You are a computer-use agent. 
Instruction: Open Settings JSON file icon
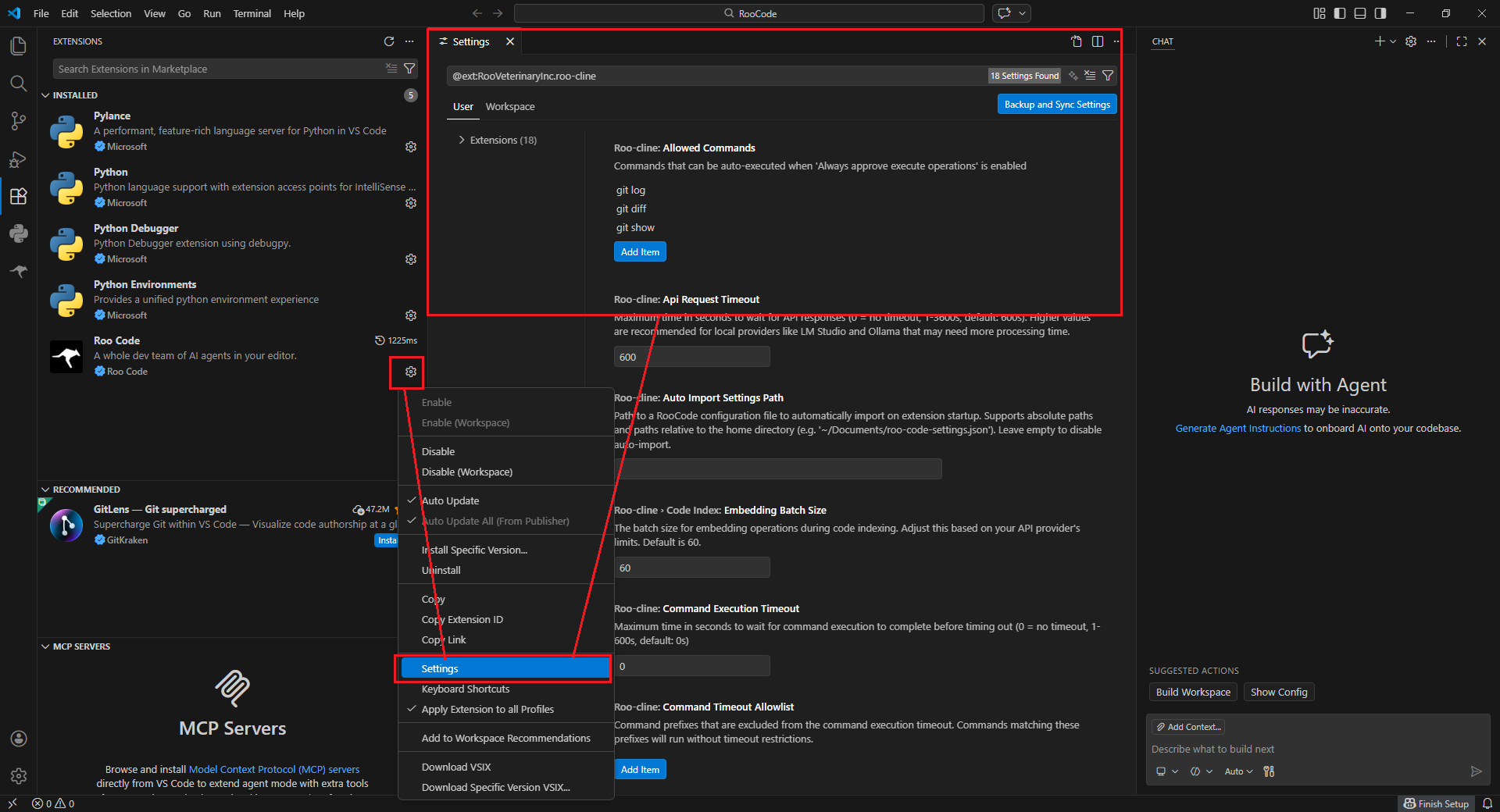(x=1076, y=41)
